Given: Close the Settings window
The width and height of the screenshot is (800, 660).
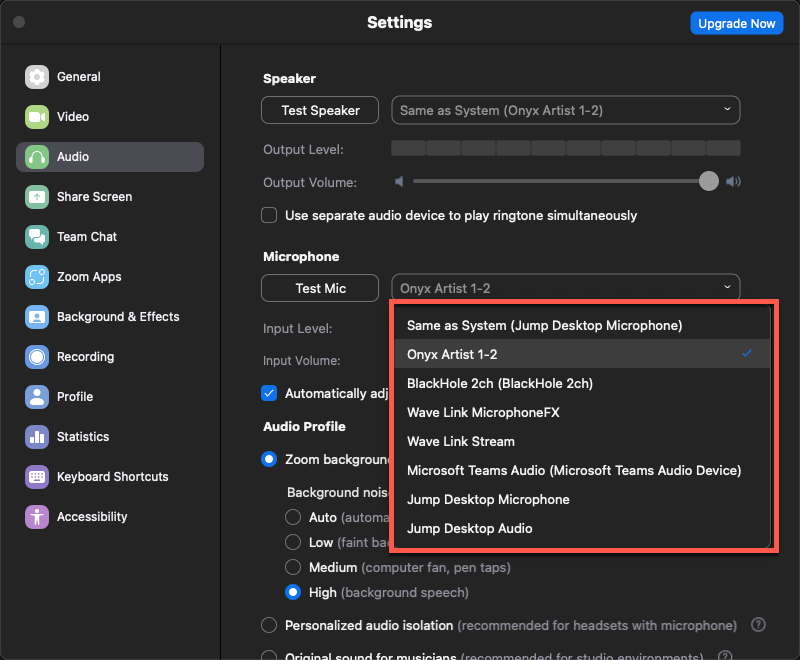Looking at the screenshot, I should coord(19,22).
